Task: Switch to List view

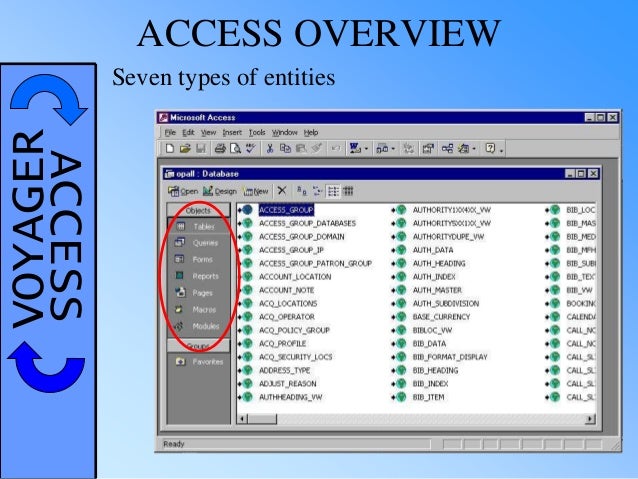Action: pos(333,191)
